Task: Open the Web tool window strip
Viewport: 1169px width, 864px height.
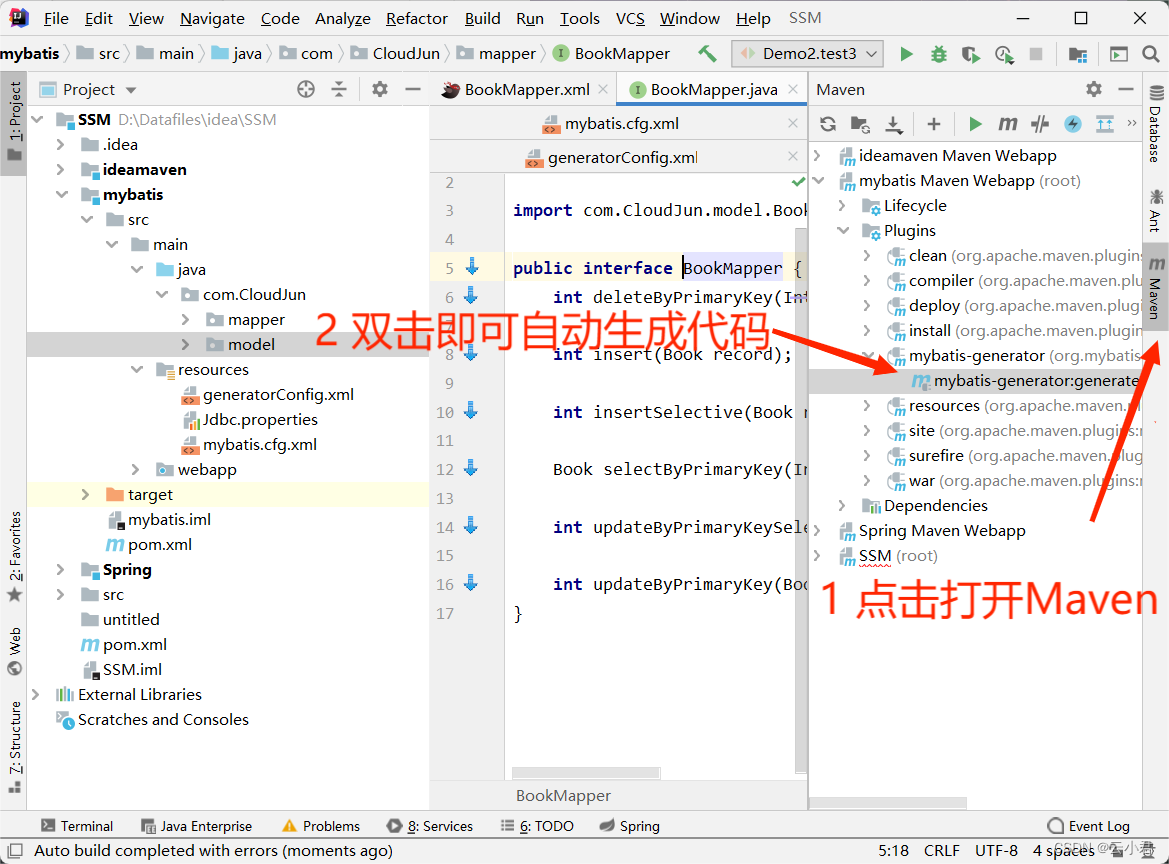Action: pos(14,652)
